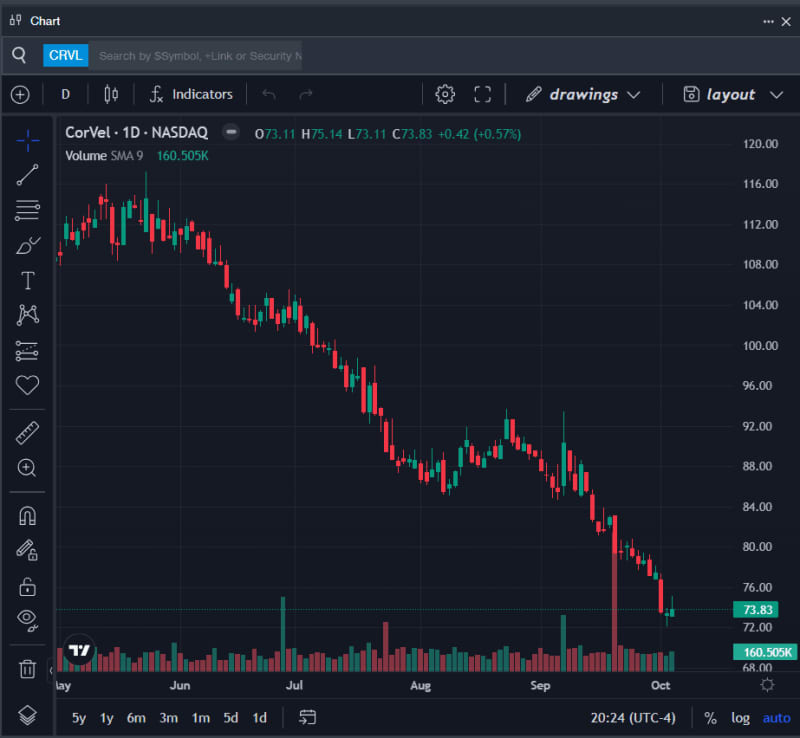Hide all drawings with eye icon
The image size is (800, 738).
point(28,620)
